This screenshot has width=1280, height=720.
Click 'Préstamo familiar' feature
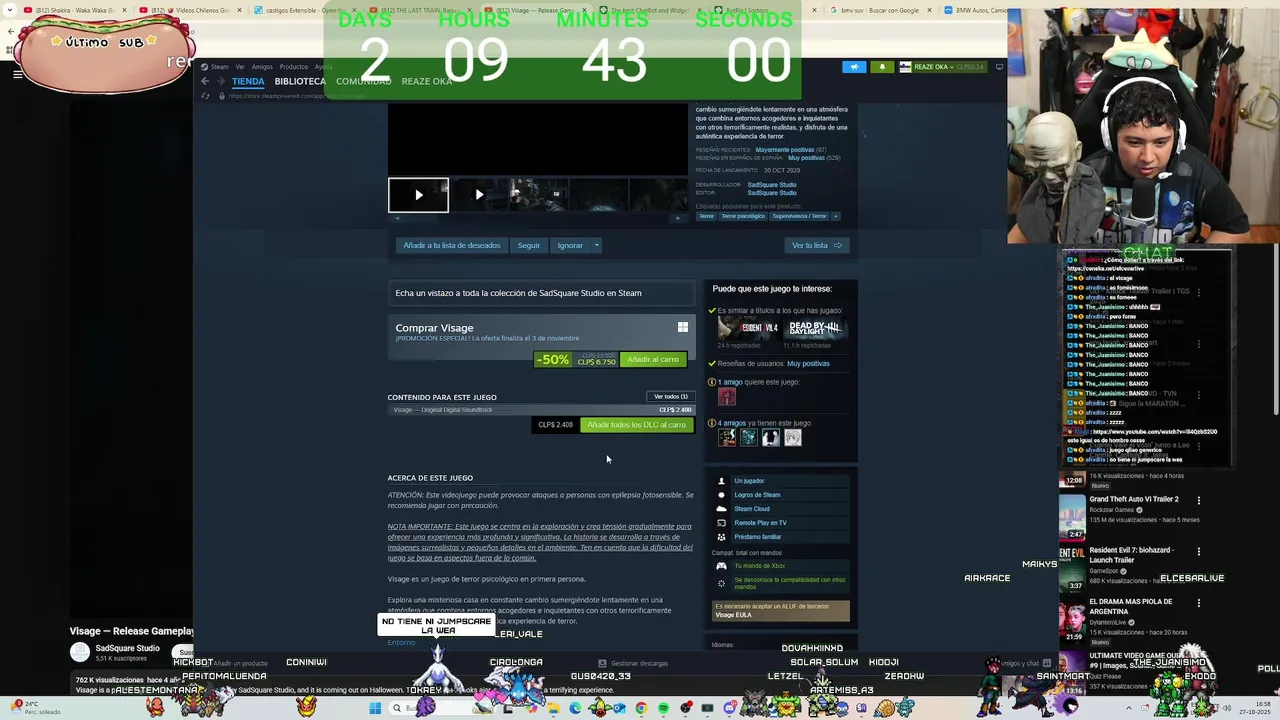point(780,537)
